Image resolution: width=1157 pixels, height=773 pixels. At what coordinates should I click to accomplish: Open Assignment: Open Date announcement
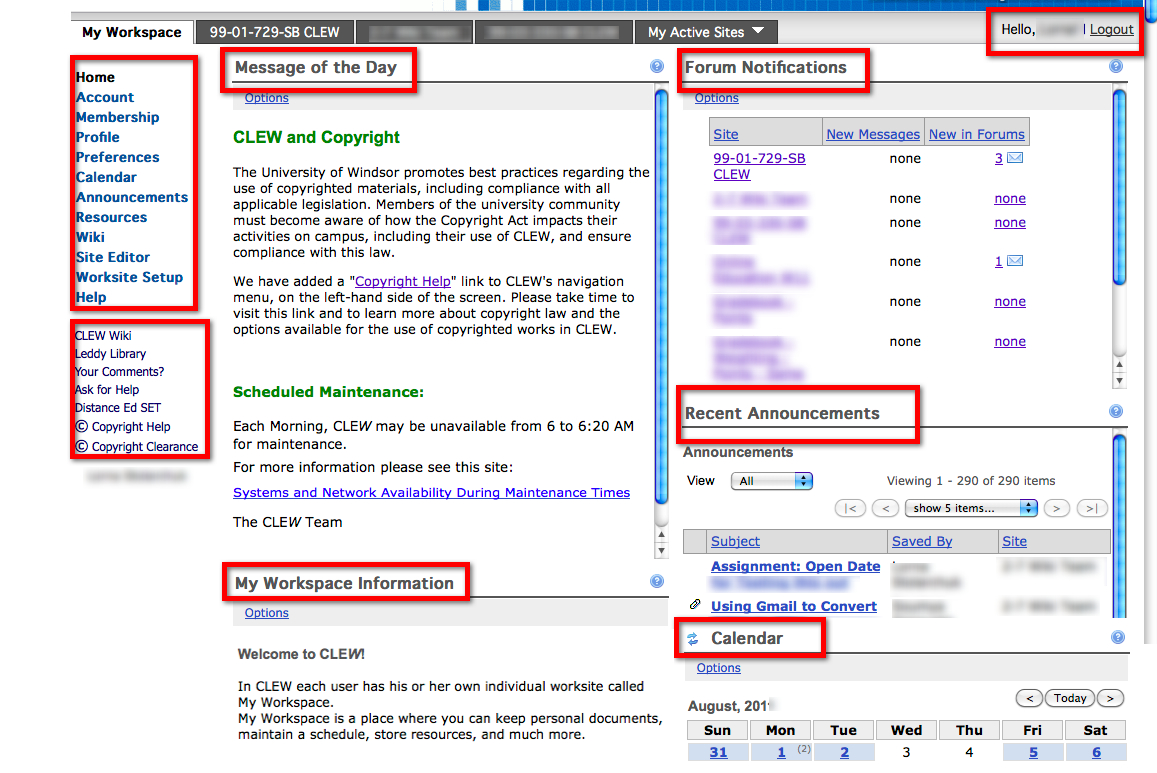pyautogui.click(x=795, y=566)
